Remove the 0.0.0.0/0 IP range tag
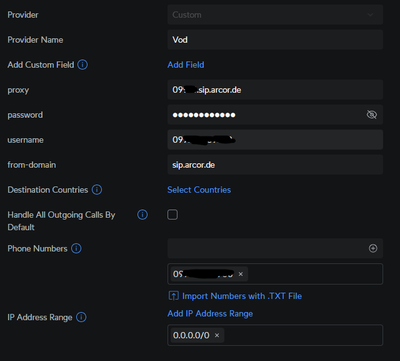The image size is (400, 361). [x=217, y=335]
